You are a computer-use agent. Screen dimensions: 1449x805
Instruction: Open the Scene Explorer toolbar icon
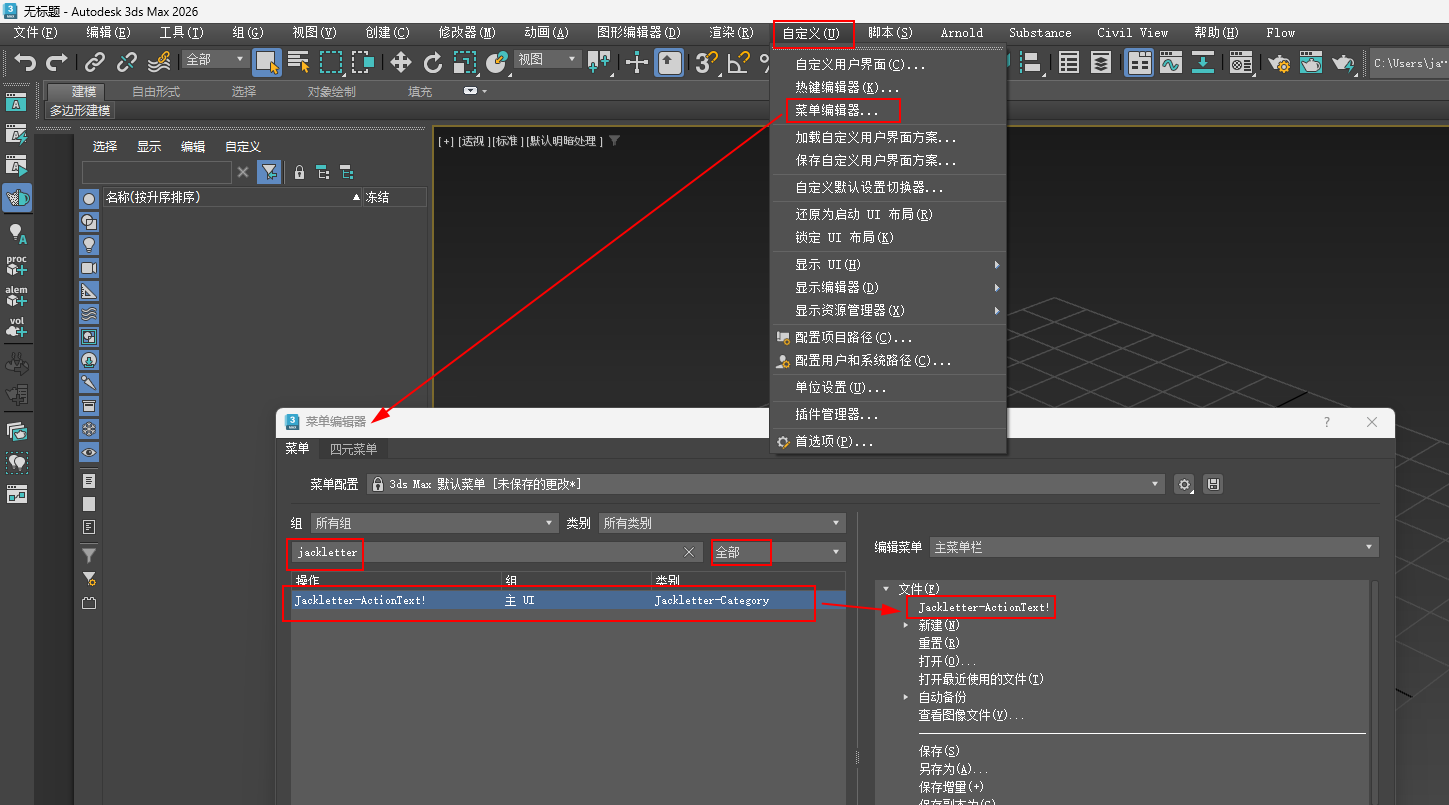click(1069, 63)
